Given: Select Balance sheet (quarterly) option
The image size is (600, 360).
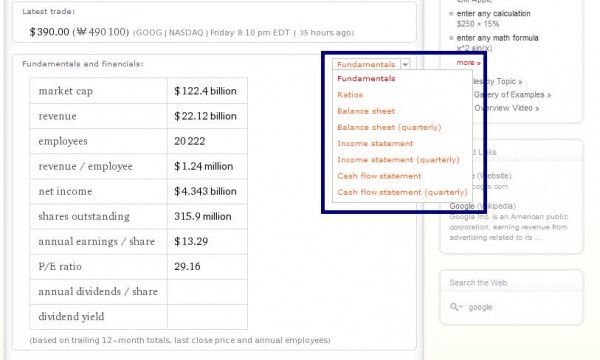Looking at the screenshot, I should pyautogui.click(x=389, y=127).
